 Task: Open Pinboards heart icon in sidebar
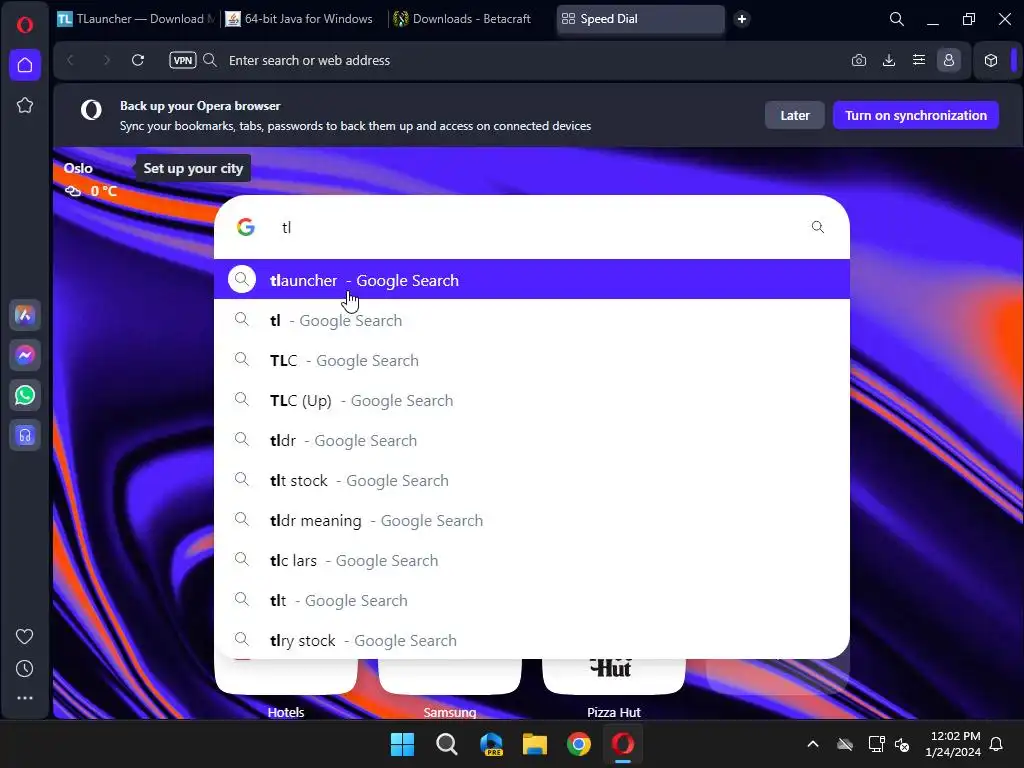(x=25, y=636)
